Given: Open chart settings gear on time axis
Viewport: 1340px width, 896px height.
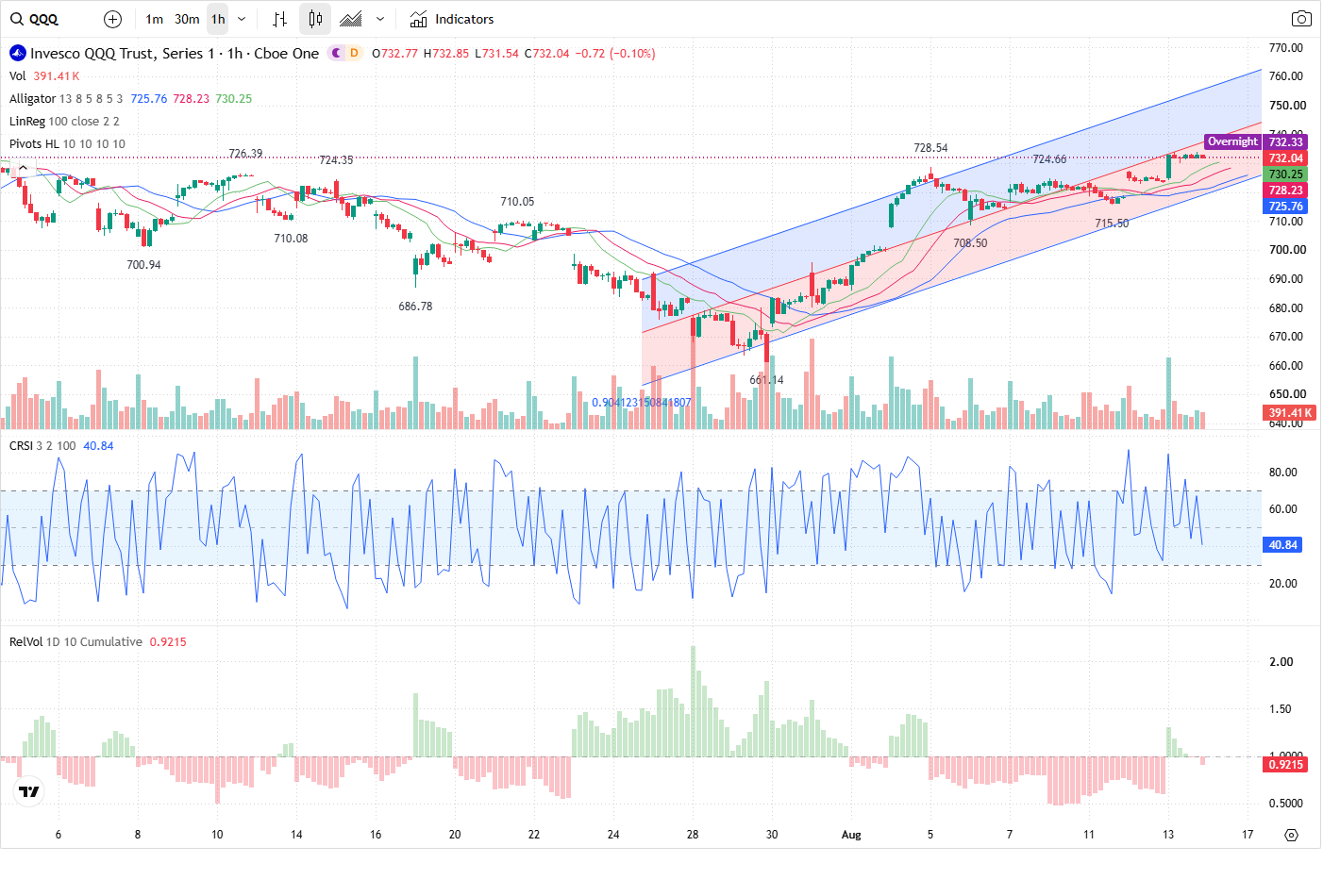Looking at the screenshot, I should [x=1291, y=835].
